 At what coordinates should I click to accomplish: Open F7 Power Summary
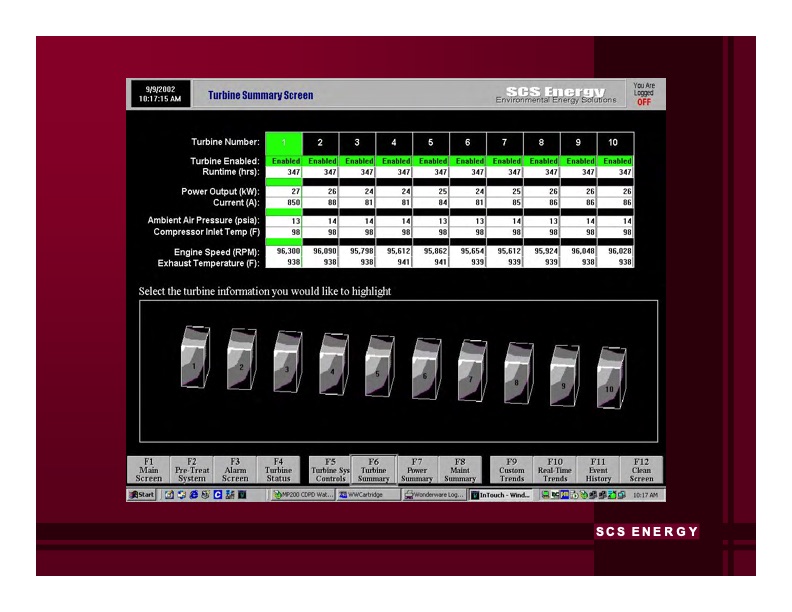[x=417, y=470]
